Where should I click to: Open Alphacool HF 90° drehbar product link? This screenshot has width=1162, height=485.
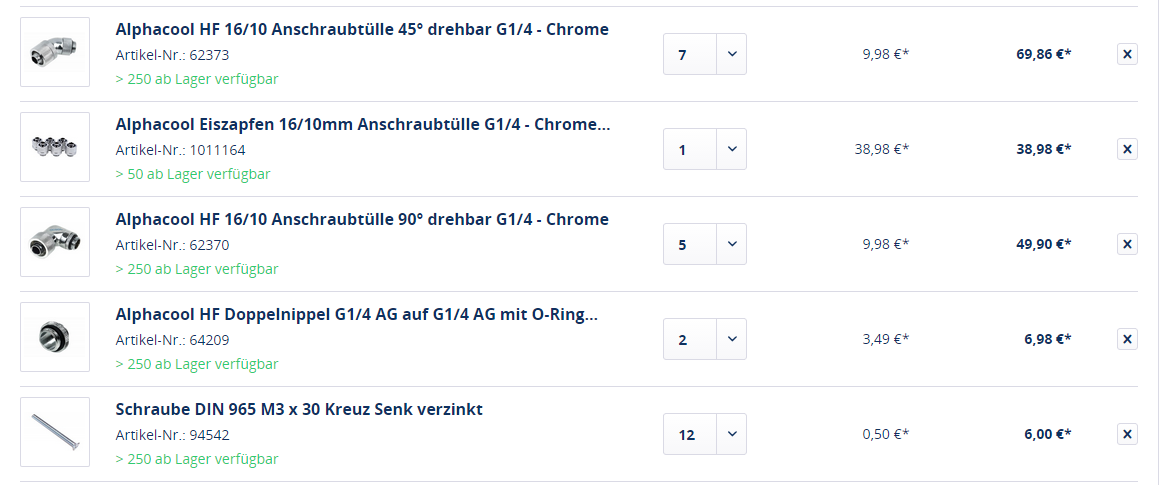pos(362,219)
